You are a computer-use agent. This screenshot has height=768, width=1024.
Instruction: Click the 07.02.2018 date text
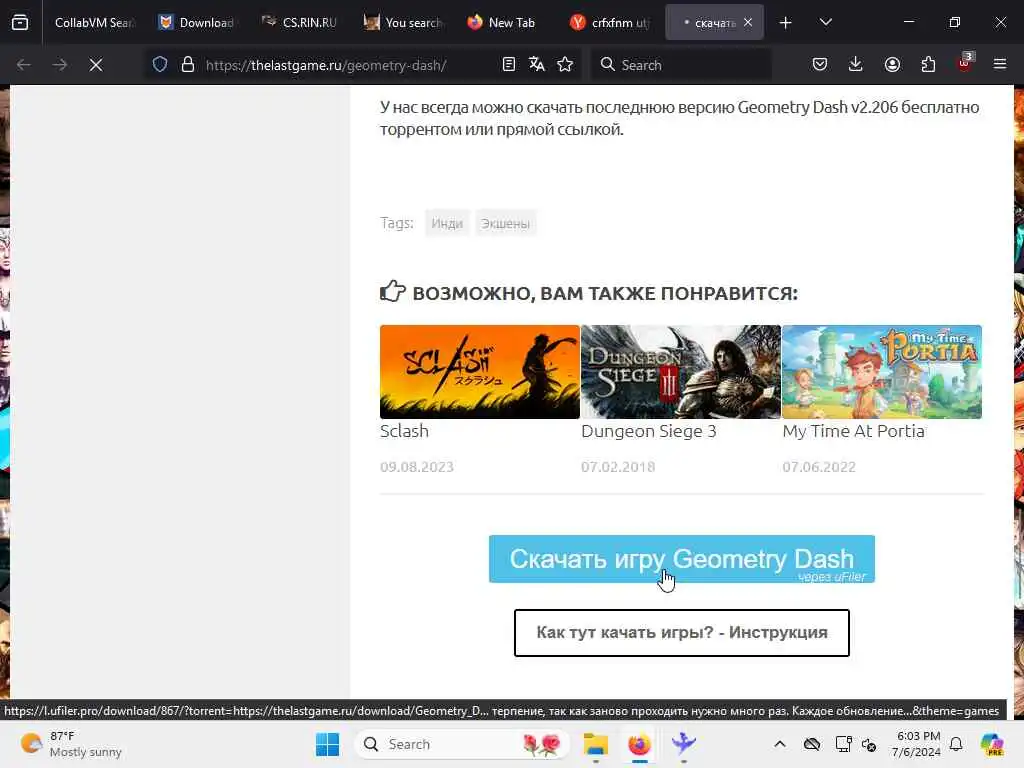coord(618,467)
